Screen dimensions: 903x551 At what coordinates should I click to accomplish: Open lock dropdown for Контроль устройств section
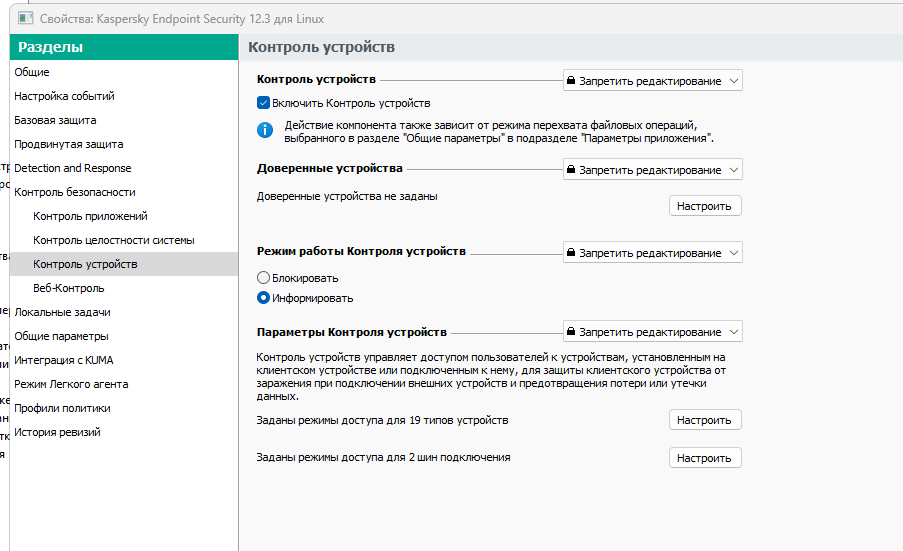tap(652, 81)
